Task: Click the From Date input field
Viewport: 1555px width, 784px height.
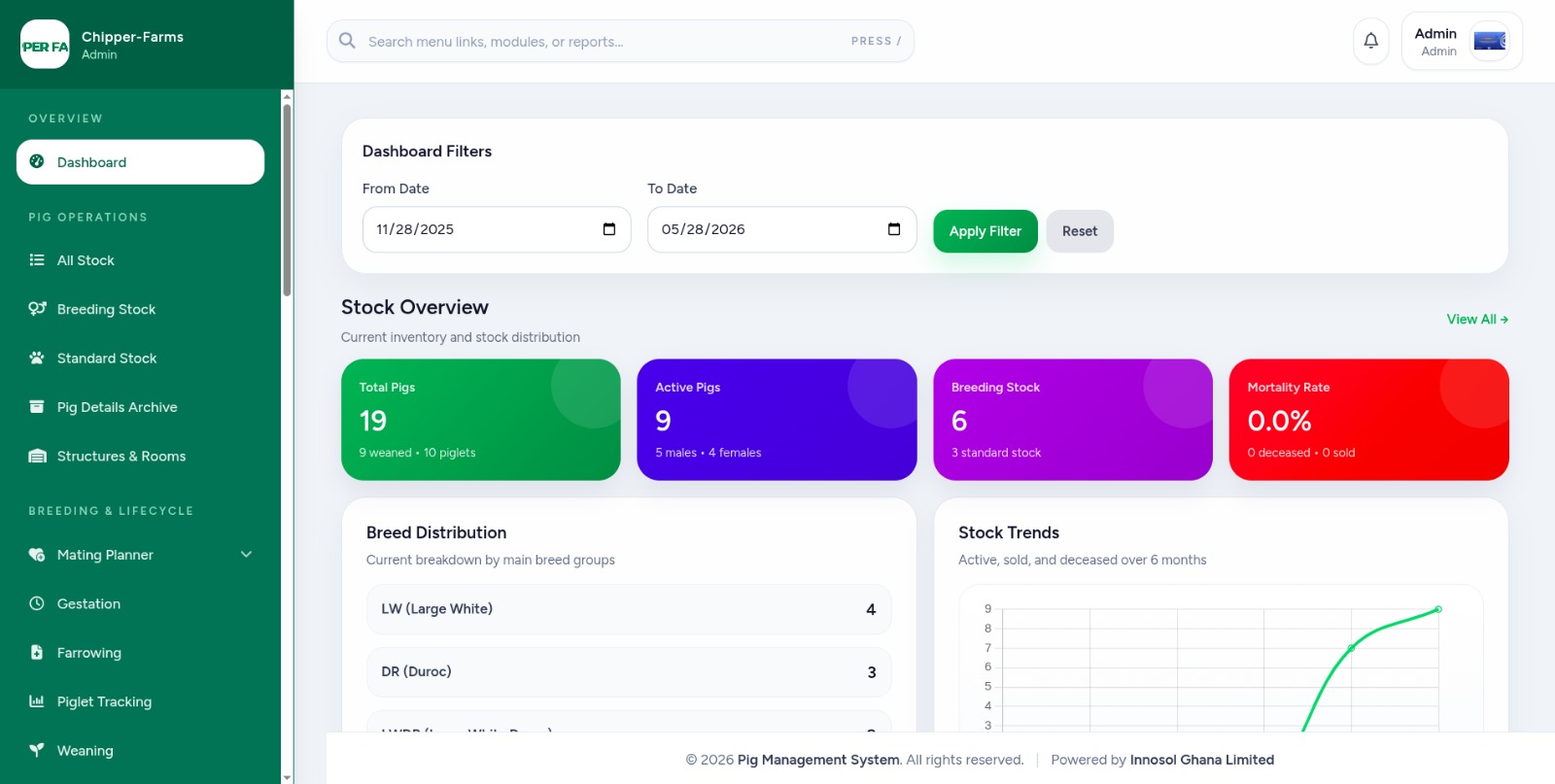Action: click(497, 229)
